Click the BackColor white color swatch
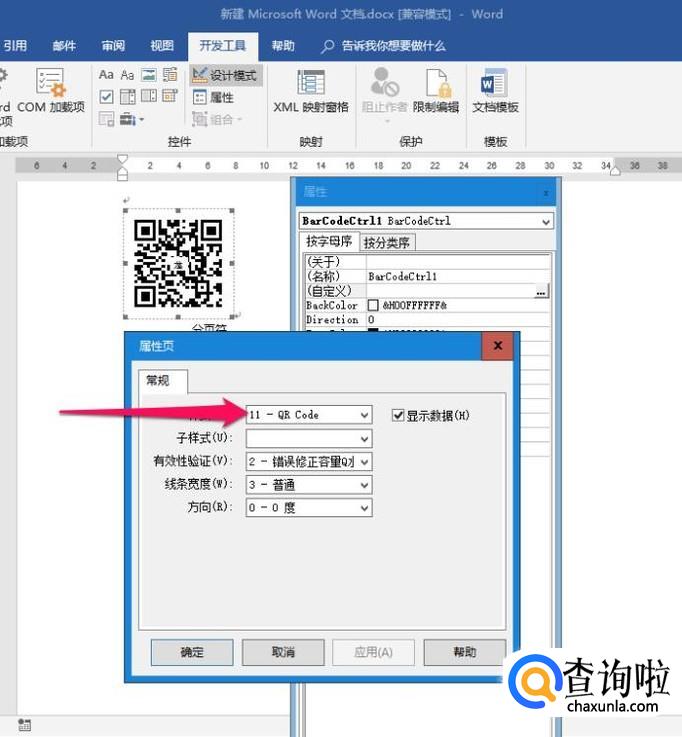The height and width of the screenshot is (737, 682). [x=373, y=305]
